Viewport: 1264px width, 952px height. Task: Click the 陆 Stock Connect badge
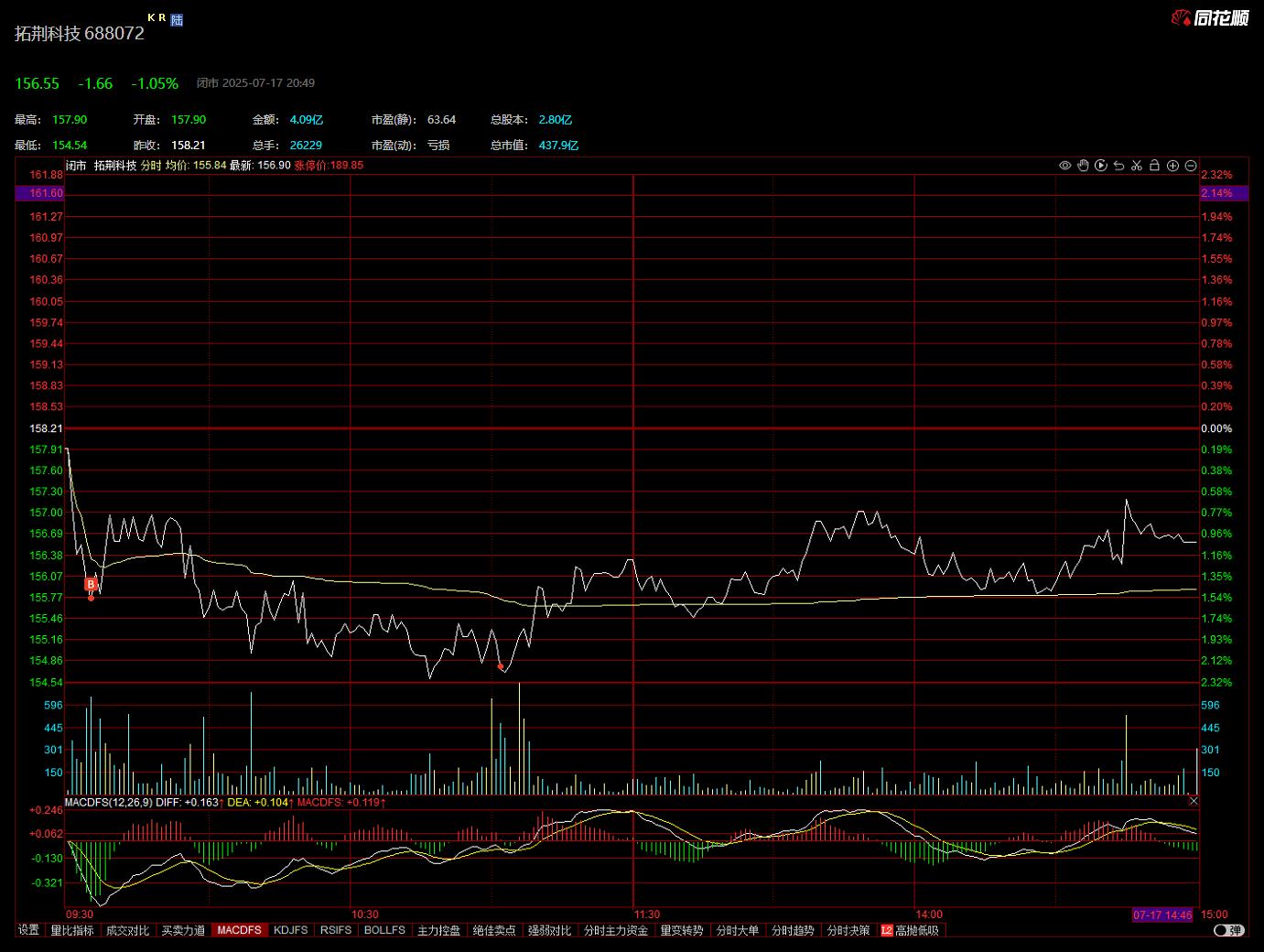(x=177, y=19)
